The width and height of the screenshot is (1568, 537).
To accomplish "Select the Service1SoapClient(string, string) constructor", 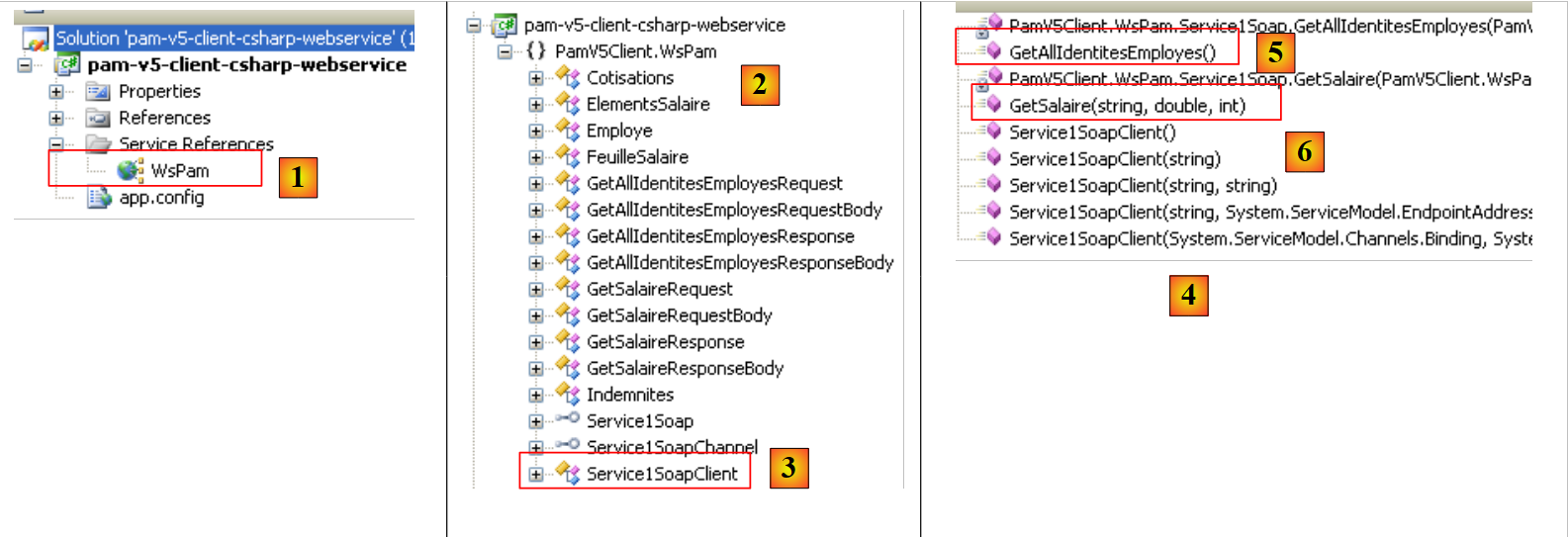I will (x=1143, y=185).
